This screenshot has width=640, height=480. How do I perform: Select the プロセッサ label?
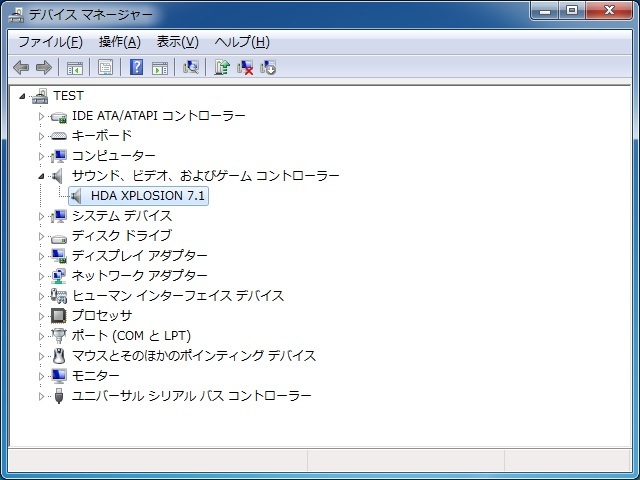(102, 316)
